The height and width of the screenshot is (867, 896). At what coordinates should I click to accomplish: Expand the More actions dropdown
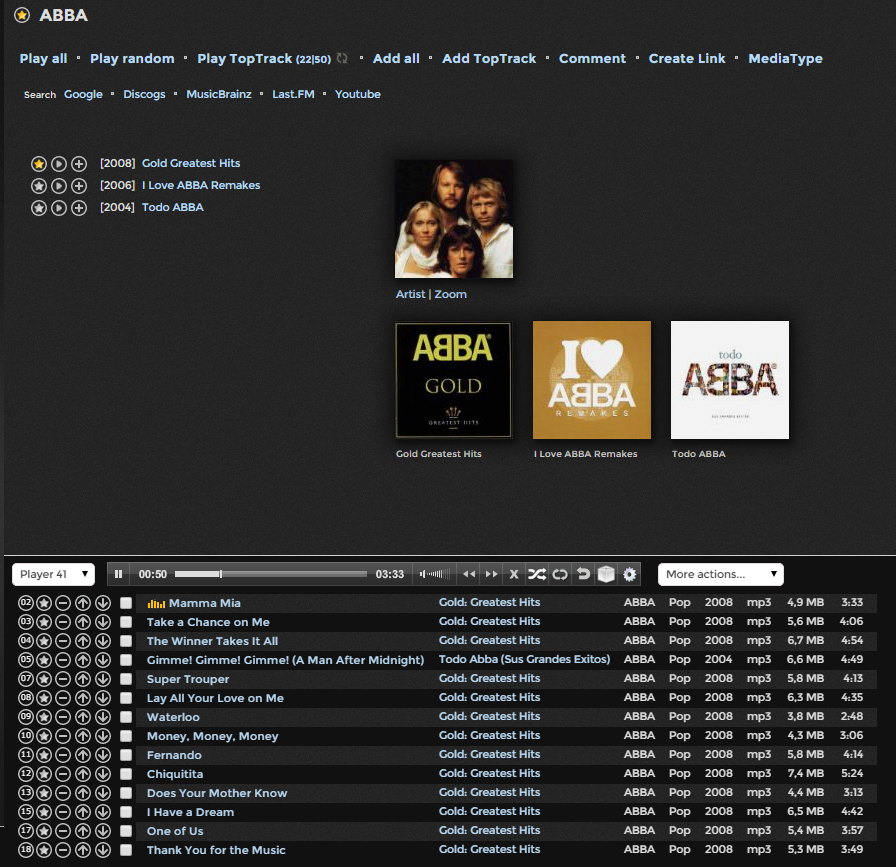pos(720,574)
